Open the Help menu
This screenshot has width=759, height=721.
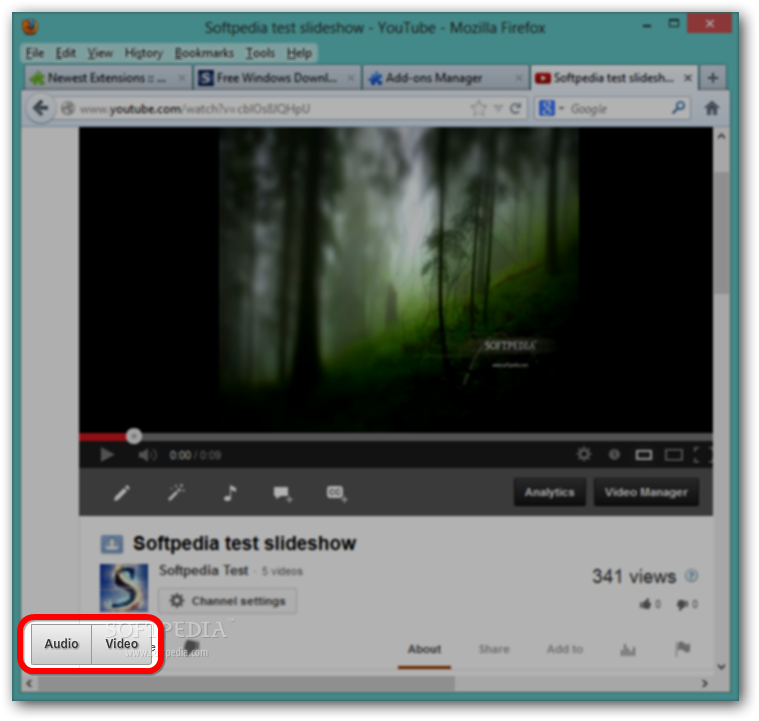pos(299,53)
